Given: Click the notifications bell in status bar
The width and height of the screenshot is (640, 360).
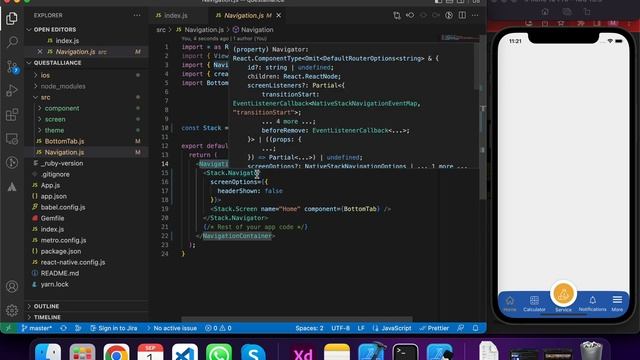Looking at the screenshot, I should 476,328.
